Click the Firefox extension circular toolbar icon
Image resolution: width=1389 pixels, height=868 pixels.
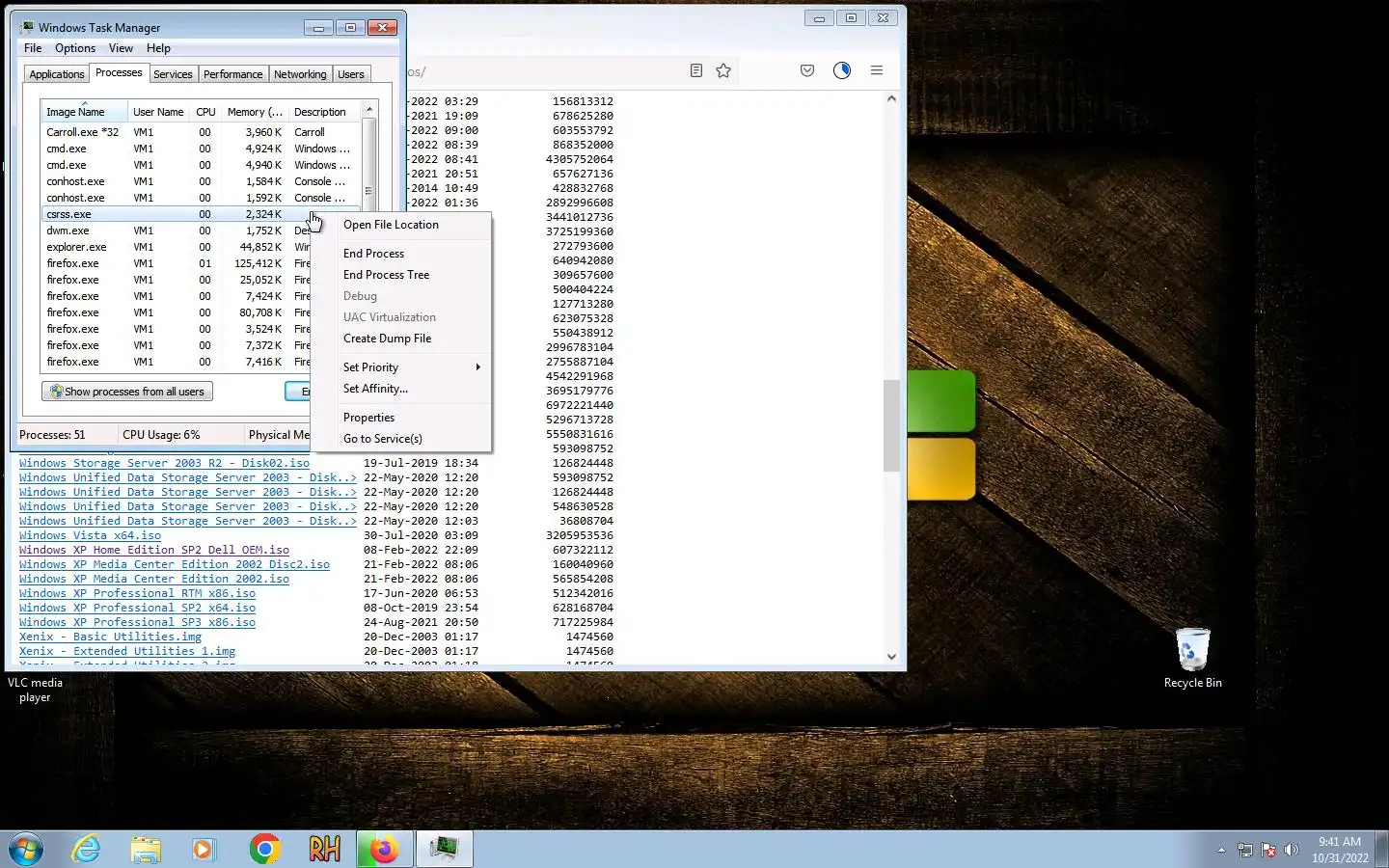[842, 70]
